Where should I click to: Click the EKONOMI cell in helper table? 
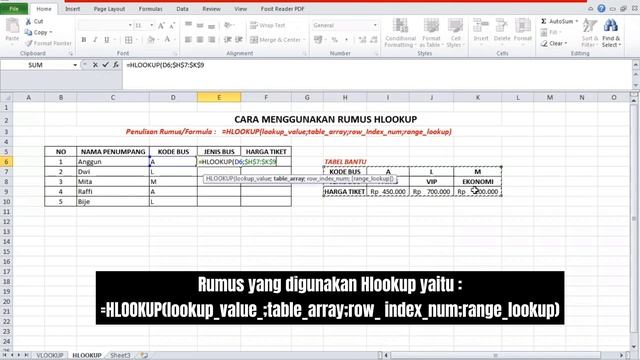click(478, 182)
